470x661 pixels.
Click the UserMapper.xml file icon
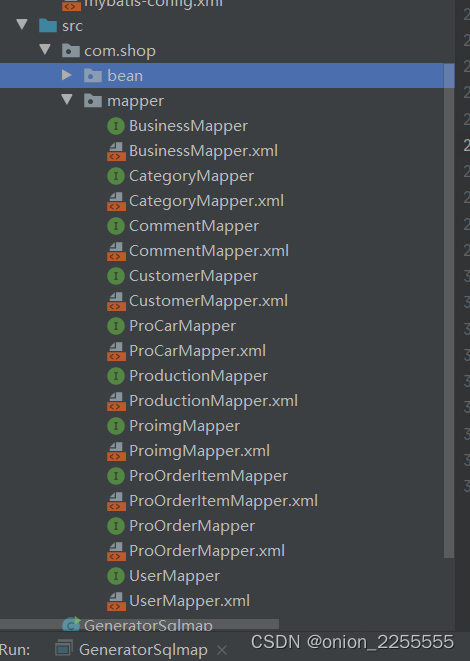tap(116, 601)
